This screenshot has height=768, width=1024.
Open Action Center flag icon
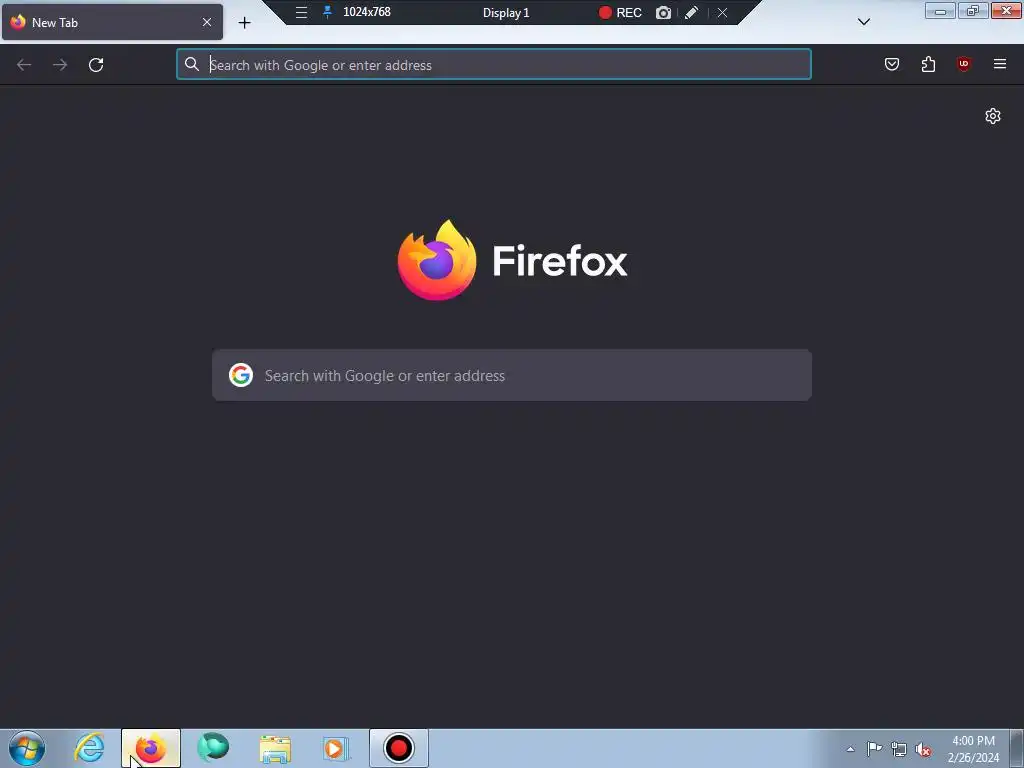click(874, 749)
